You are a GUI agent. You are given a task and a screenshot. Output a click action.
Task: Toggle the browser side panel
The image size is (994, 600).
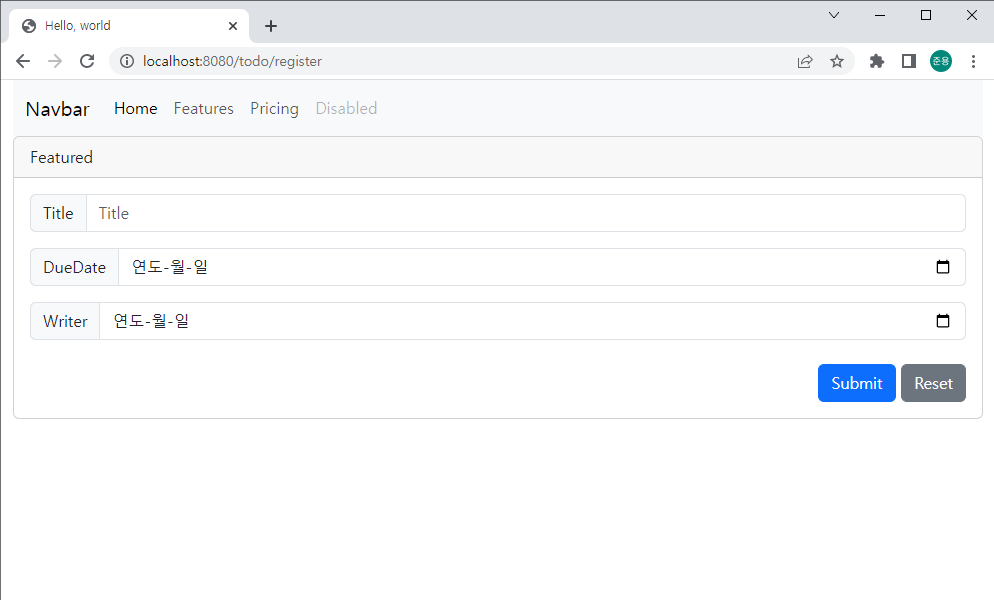(x=909, y=61)
